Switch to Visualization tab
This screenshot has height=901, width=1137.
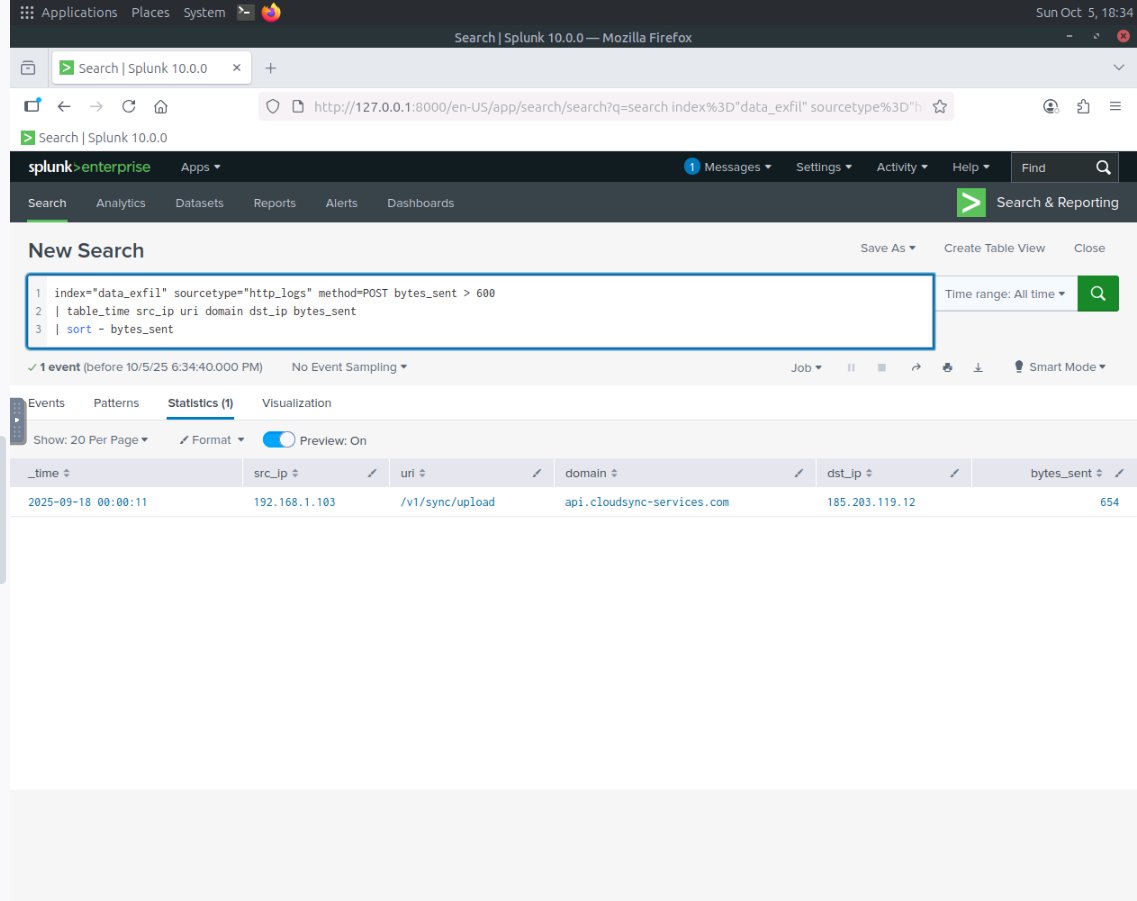tap(297, 403)
